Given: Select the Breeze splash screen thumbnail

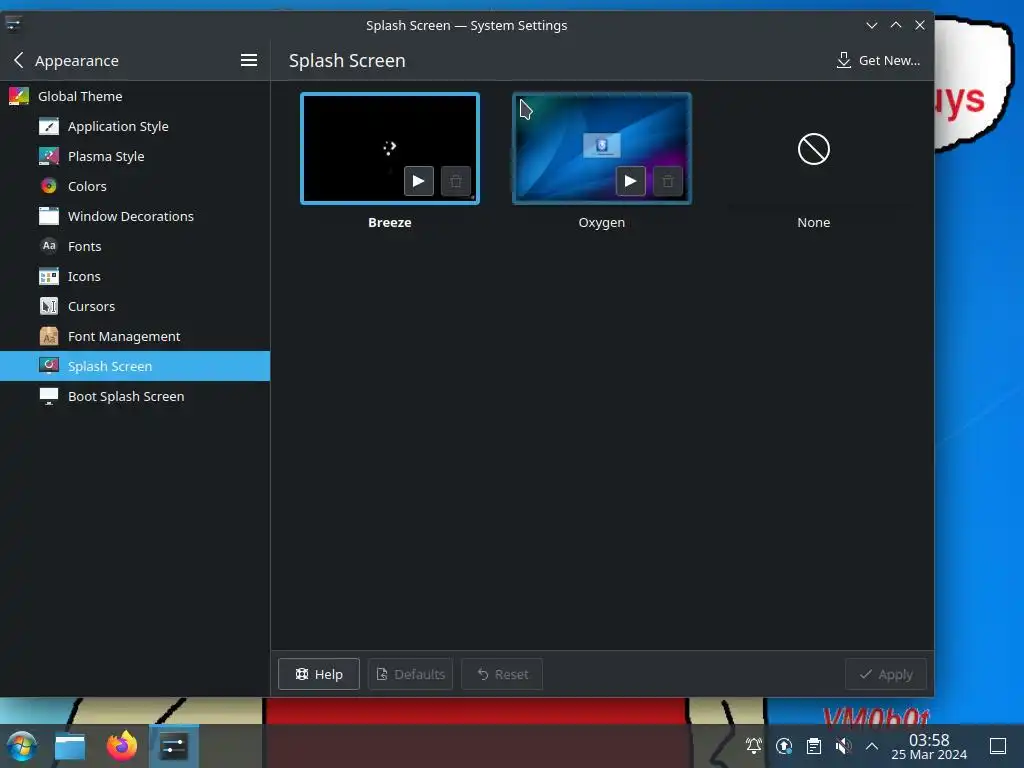Looking at the screenshot, I should (x=390, y=148).
